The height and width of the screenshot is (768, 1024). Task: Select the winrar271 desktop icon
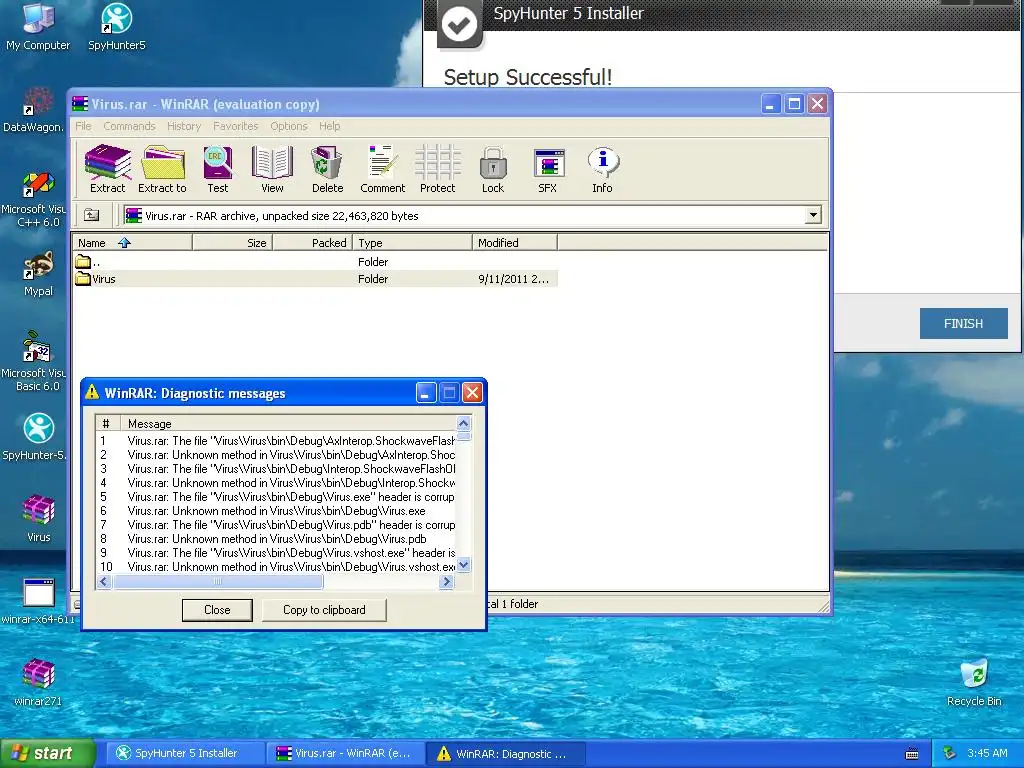38,684
